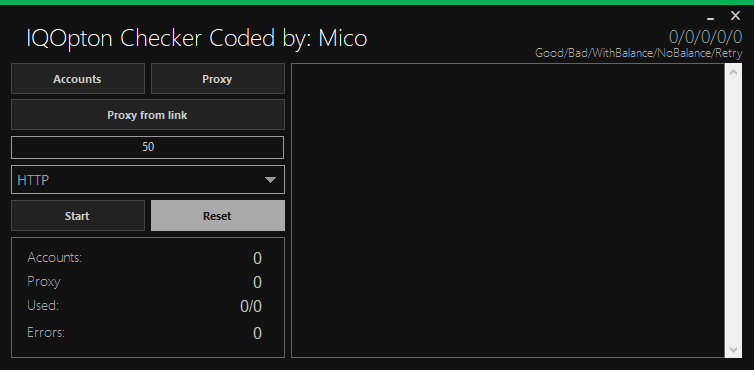Click the Used: 0/0 value
Image resolution: width=754 pixels, height=370 pixels.
point(251,306)
